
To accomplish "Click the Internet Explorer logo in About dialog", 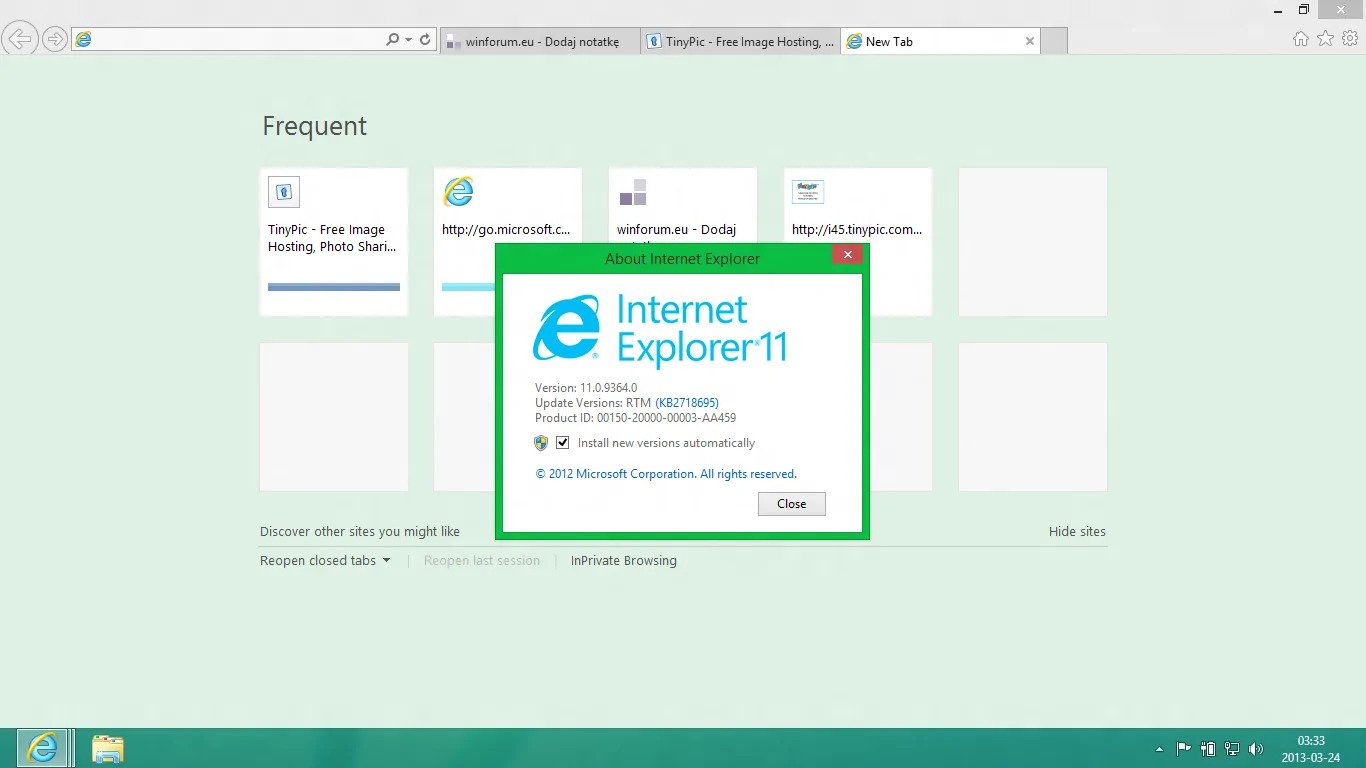I will [564, 330].
